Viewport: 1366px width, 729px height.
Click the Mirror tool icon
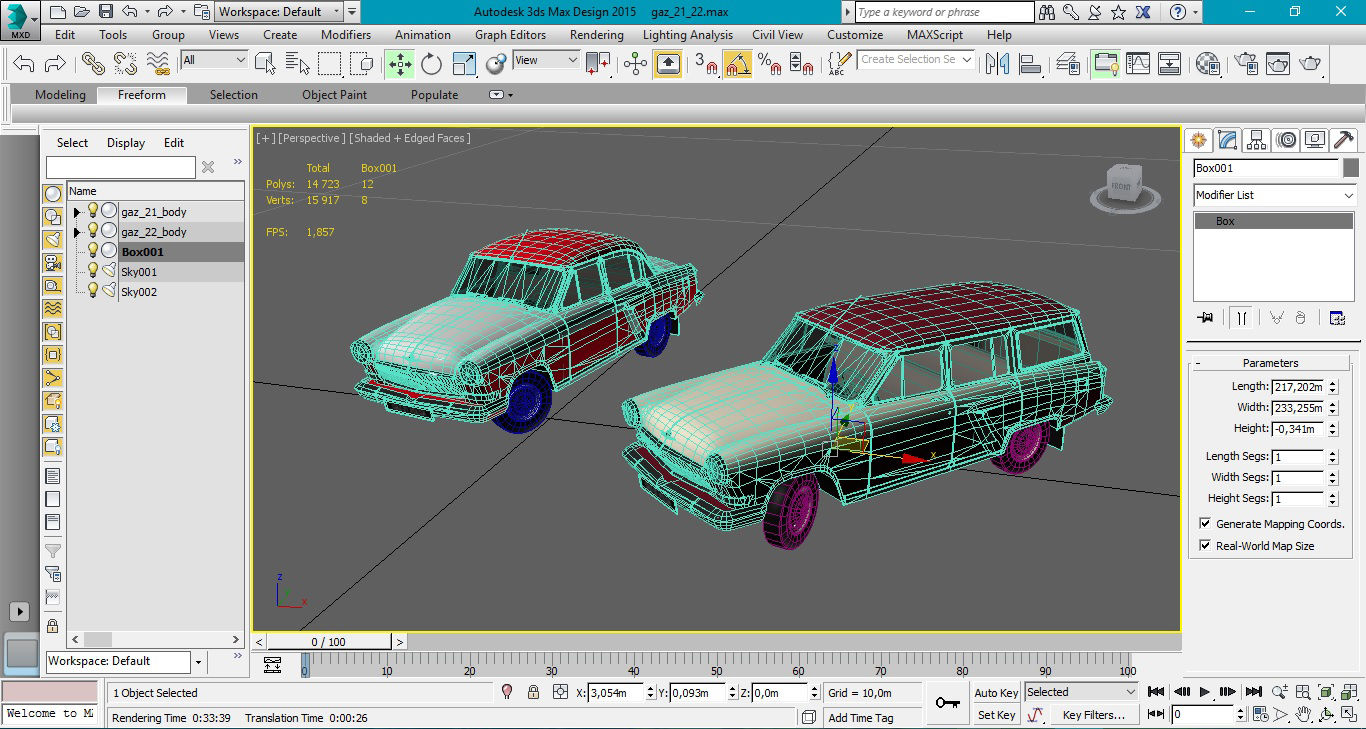click(997, 64)
